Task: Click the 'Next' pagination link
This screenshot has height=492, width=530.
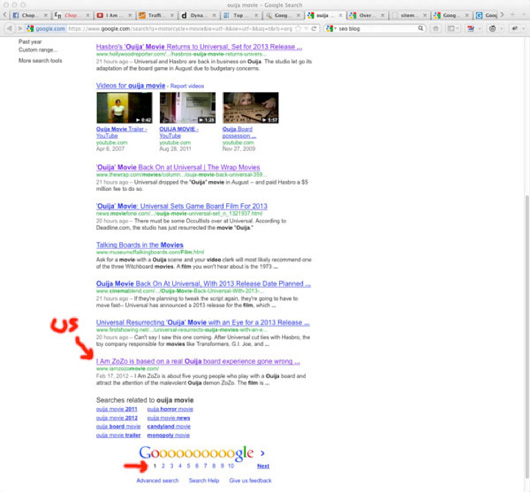Action: [263, 466]
